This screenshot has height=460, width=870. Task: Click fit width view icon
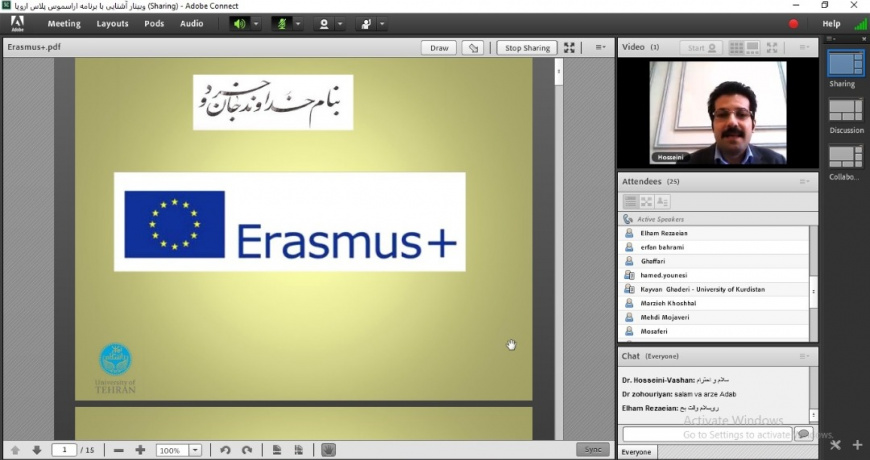click(299, 450)
